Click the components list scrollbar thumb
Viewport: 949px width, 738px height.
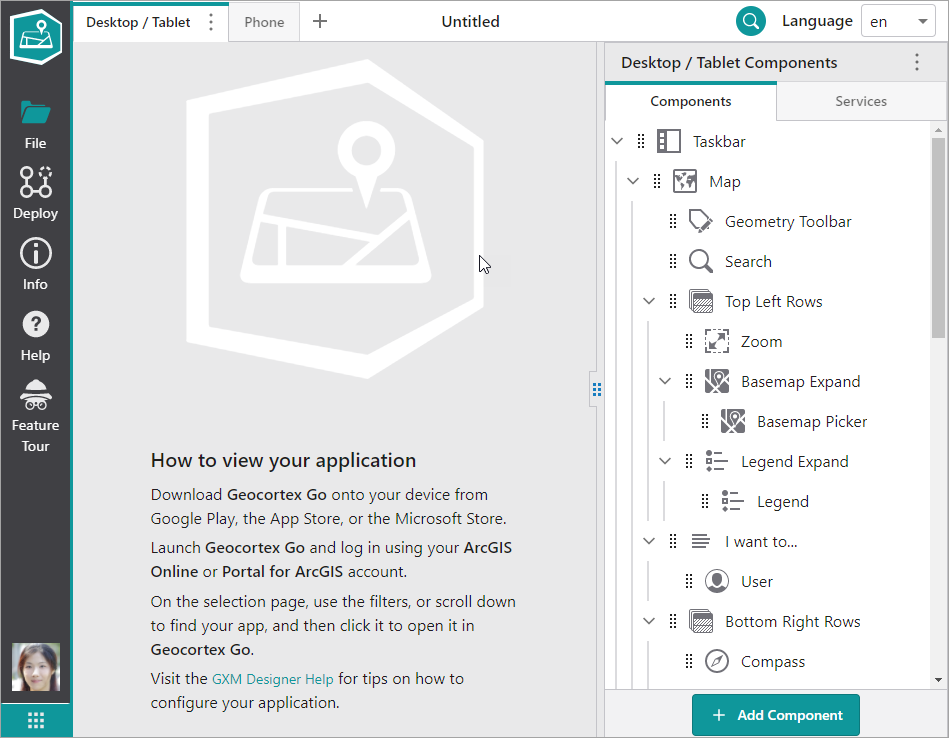coord(938,238)
